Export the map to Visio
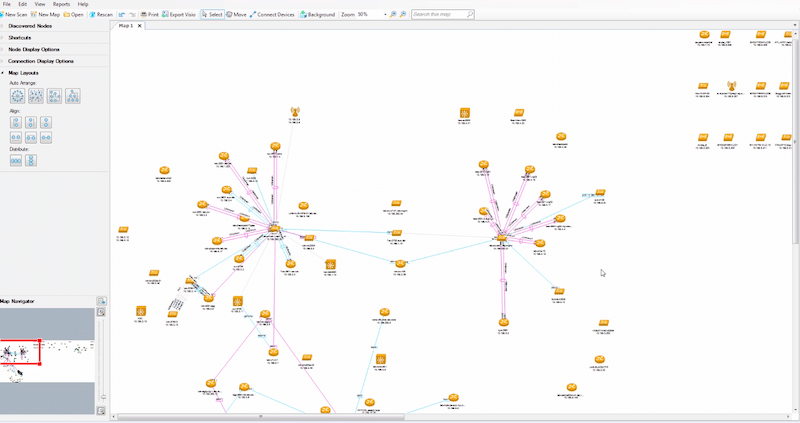Image resolution: width=800 pixels, height=423 pixels. (179, 14)
